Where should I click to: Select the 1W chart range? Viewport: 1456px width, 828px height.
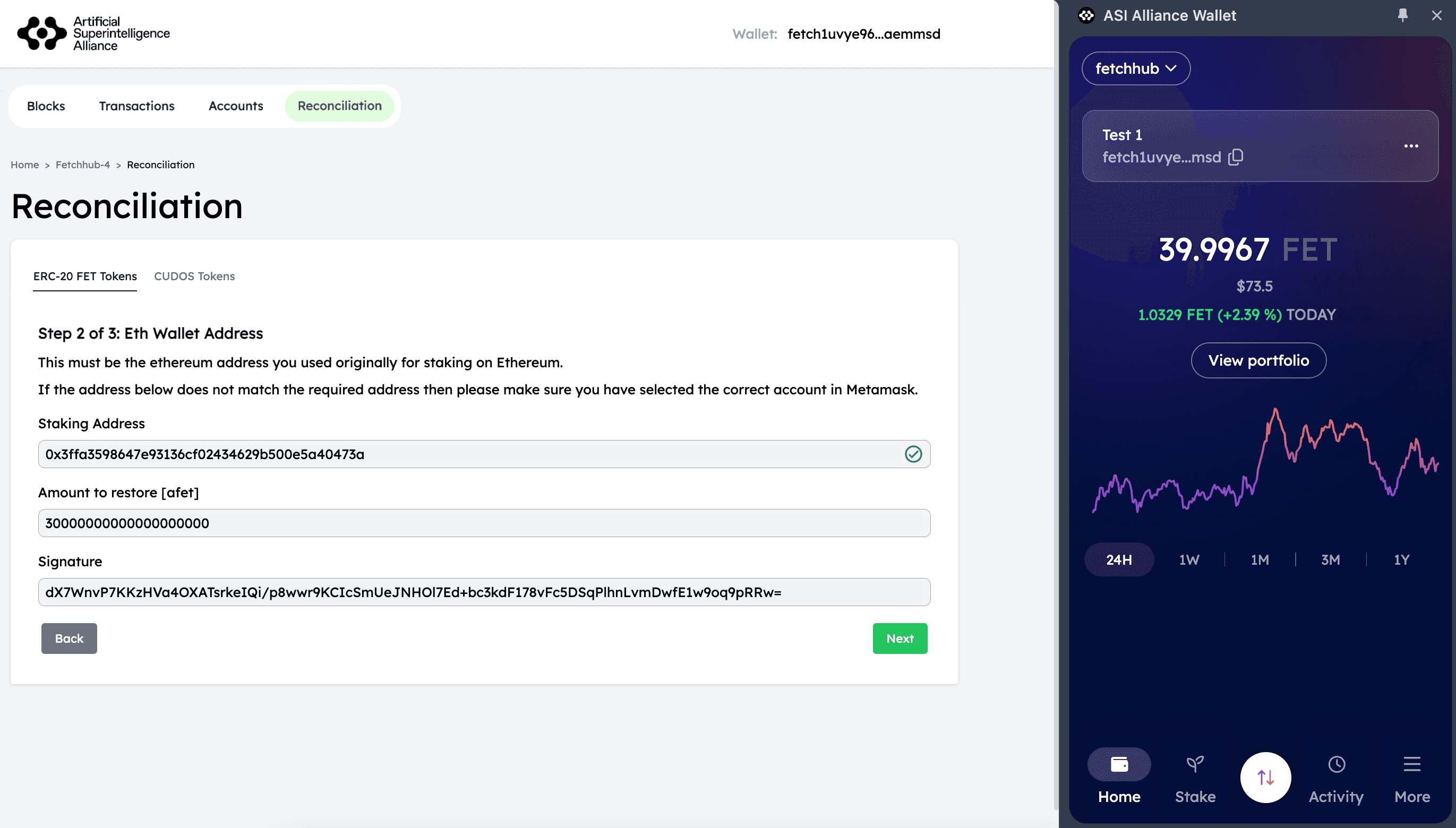coord(1189,559)
